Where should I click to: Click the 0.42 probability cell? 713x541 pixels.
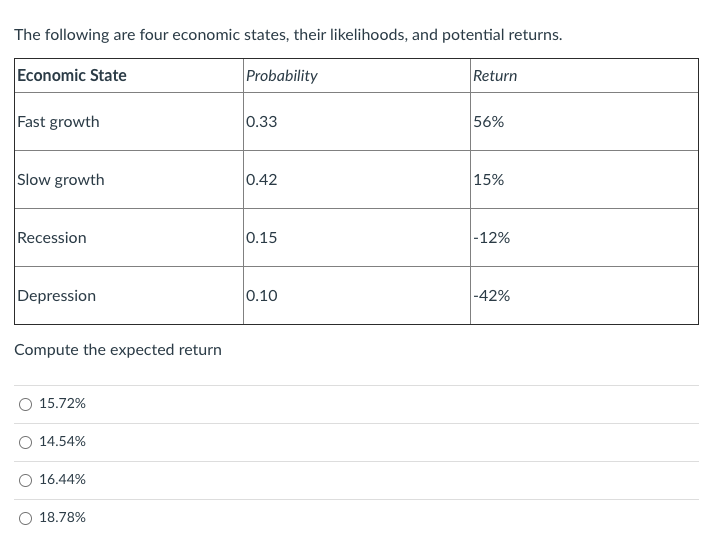(262, 180)
